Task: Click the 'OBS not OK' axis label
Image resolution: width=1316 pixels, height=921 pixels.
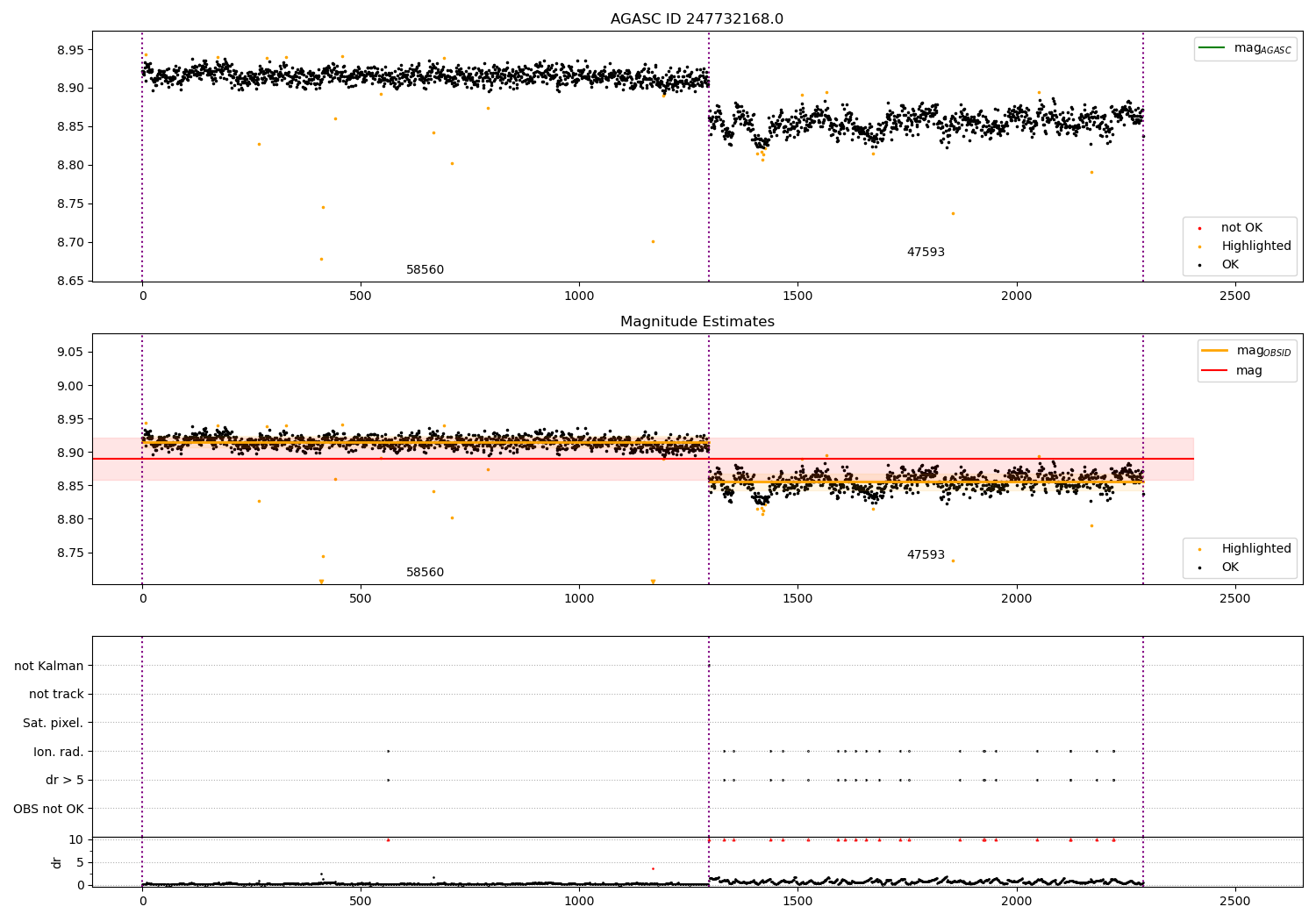Action: click(49, 809)
